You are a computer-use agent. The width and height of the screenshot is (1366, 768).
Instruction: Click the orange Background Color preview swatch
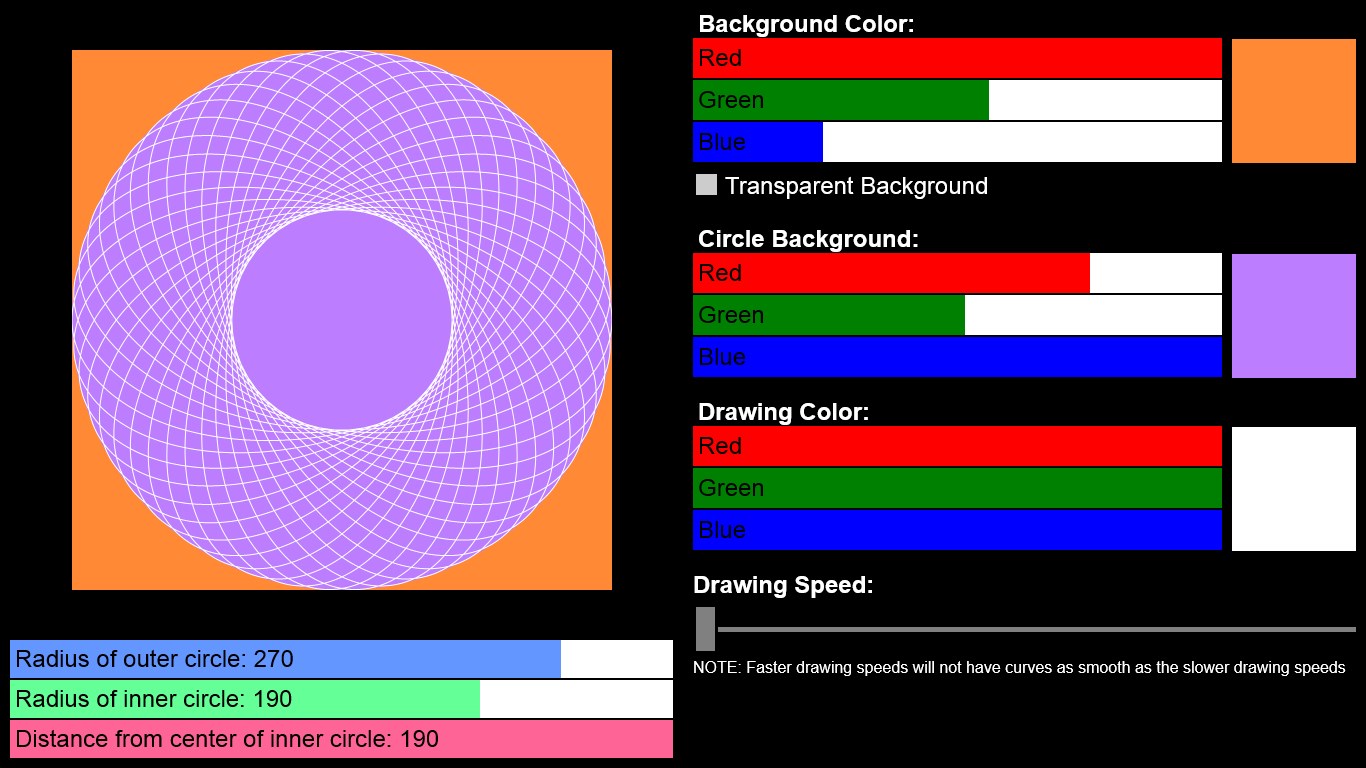[1293, 100]
